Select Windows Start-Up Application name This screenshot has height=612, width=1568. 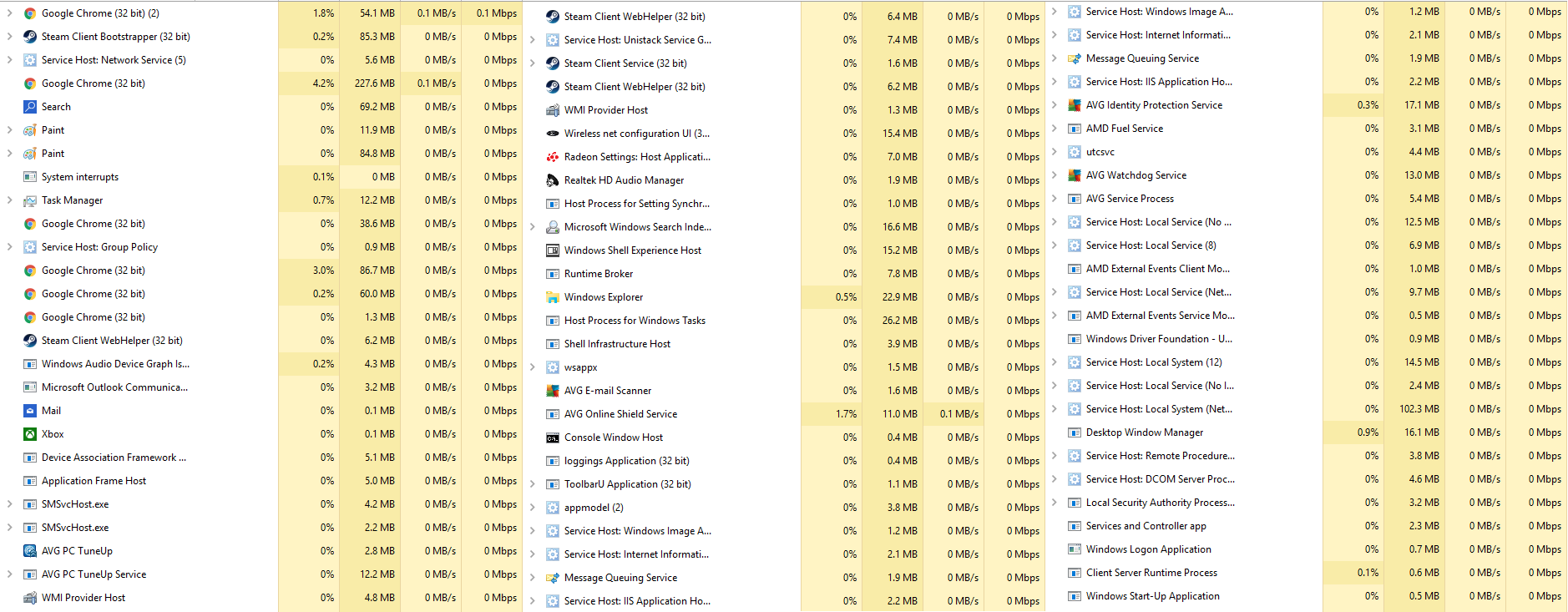(1152, 596)
